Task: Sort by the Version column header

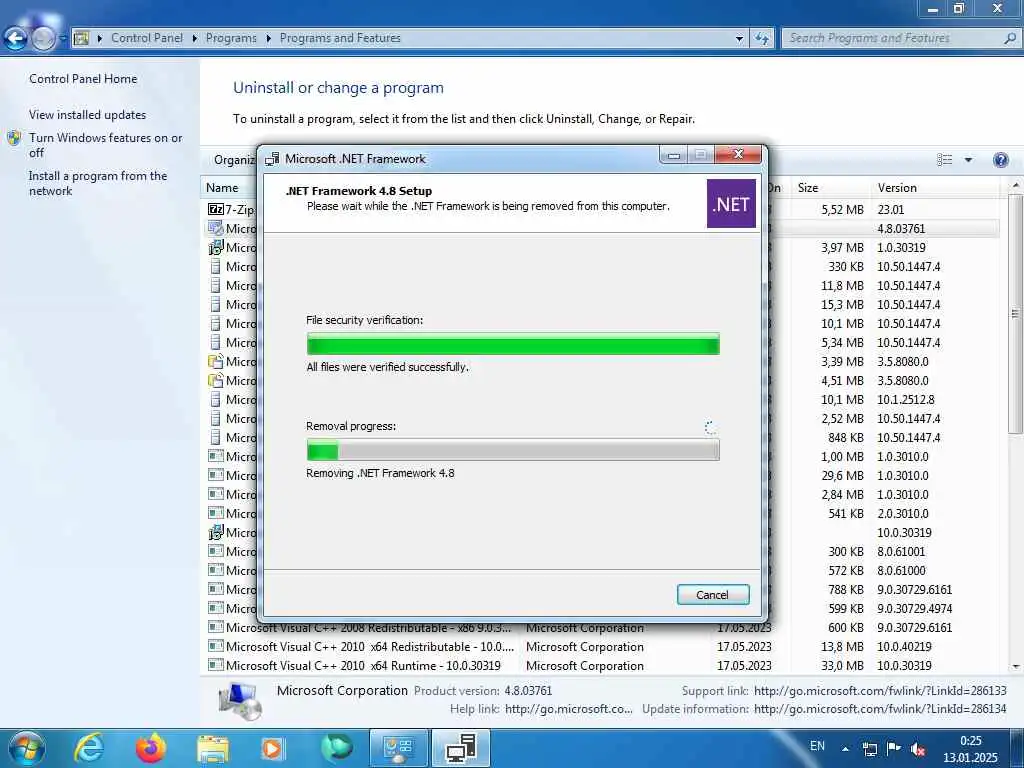Action: click(x=934, y=188)
